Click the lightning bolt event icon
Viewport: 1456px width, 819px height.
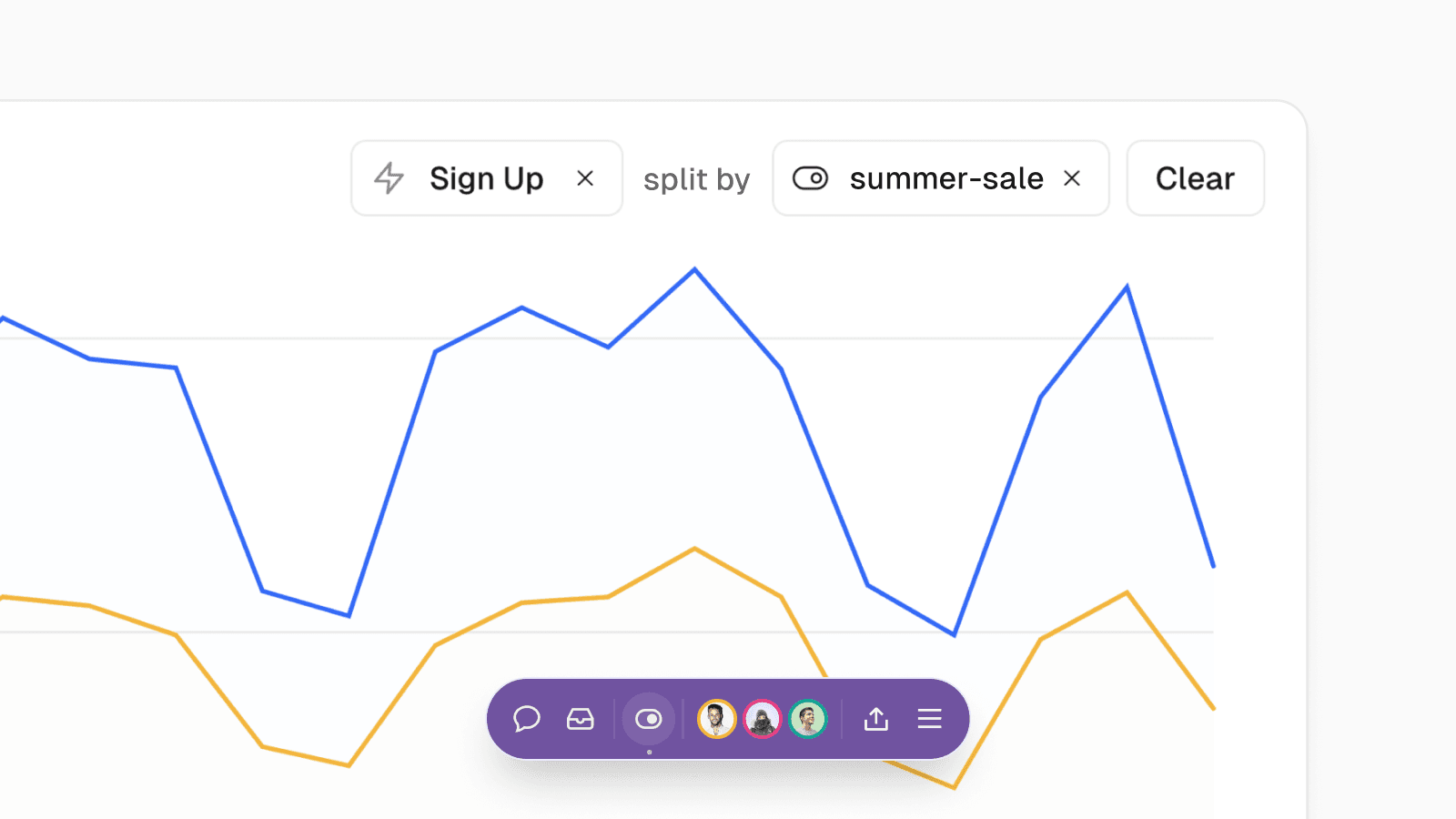click(389, 178)
